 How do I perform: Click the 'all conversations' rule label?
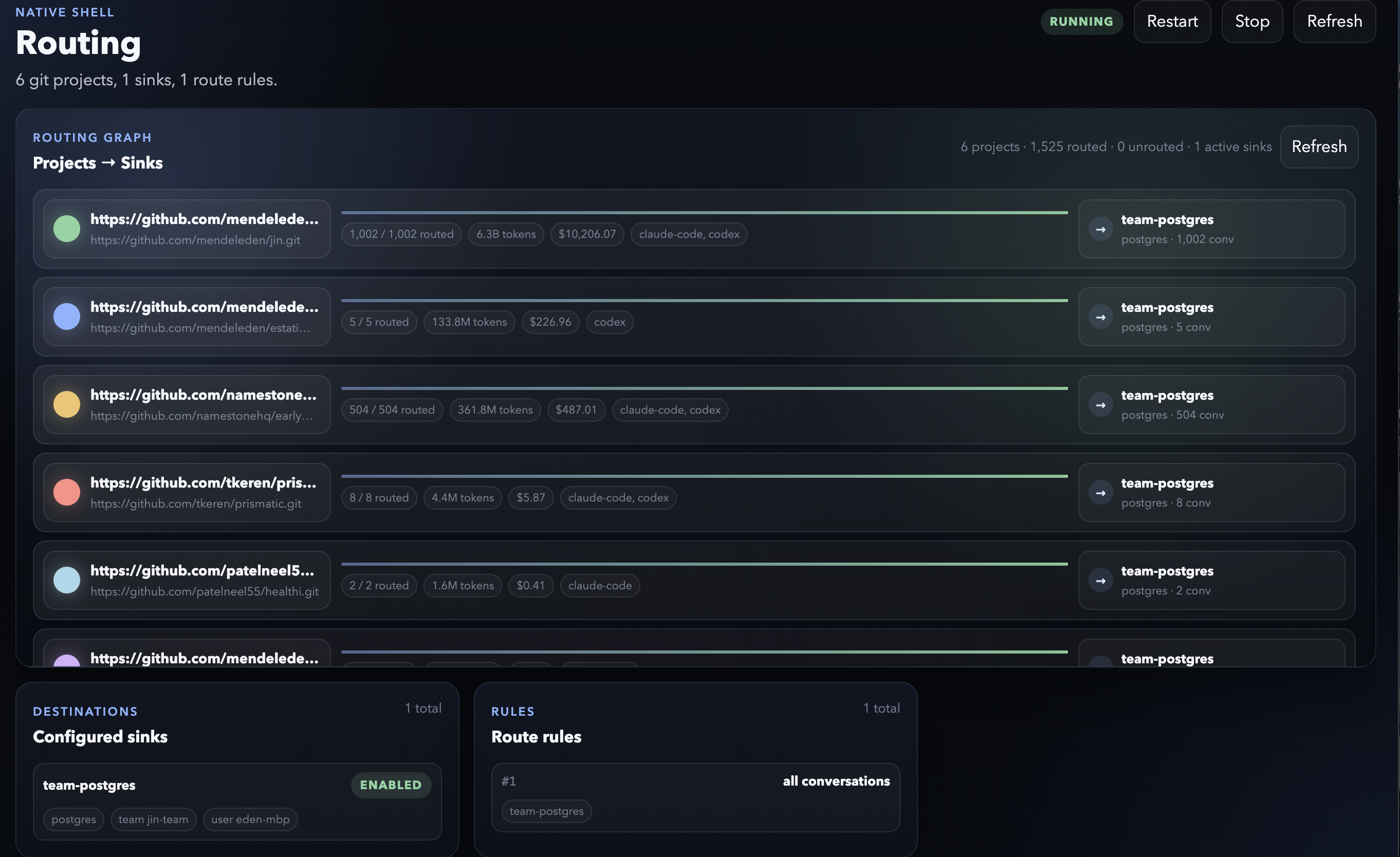pos(836,781)
